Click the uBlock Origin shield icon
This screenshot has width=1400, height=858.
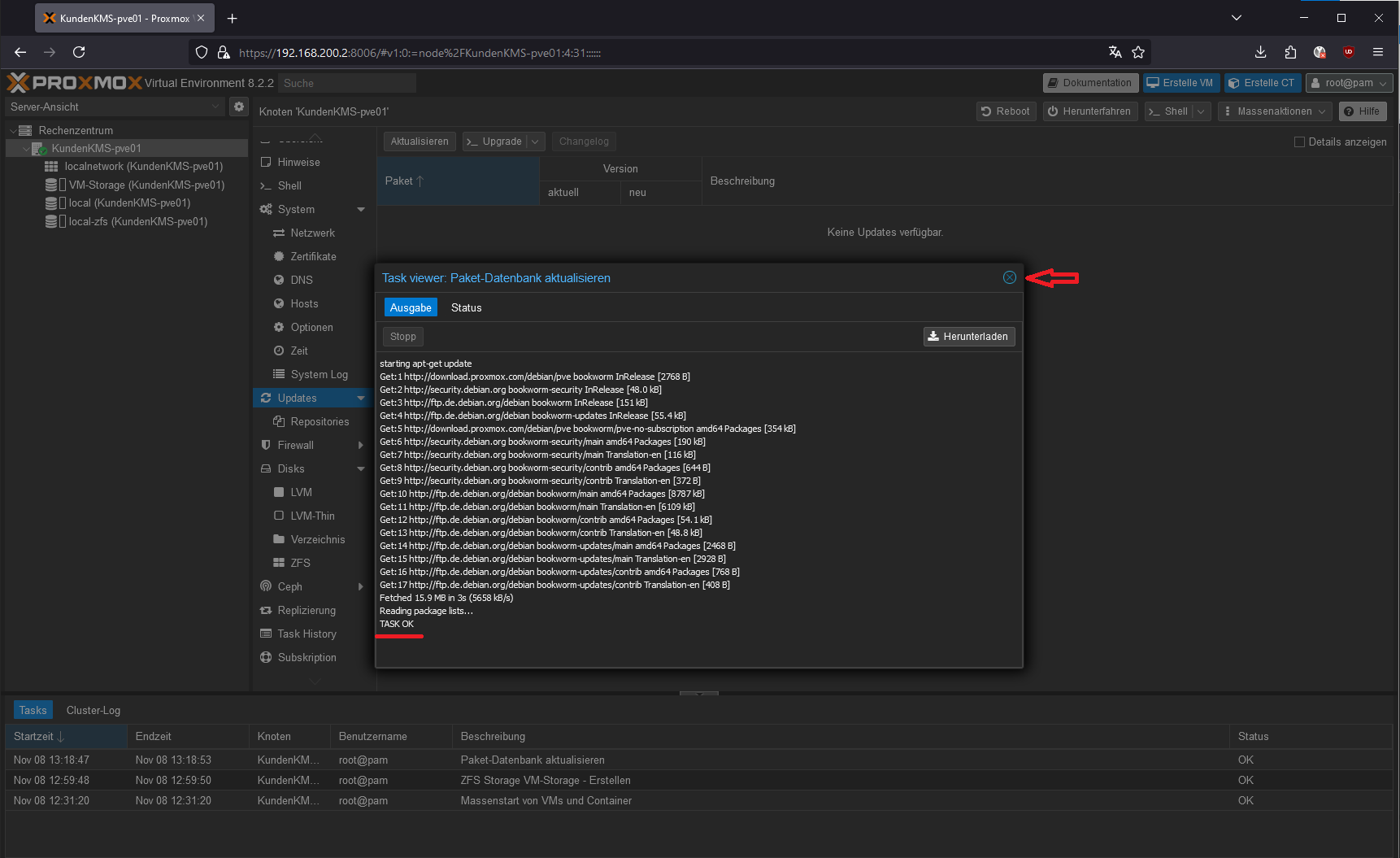(x=1348, y=52)
